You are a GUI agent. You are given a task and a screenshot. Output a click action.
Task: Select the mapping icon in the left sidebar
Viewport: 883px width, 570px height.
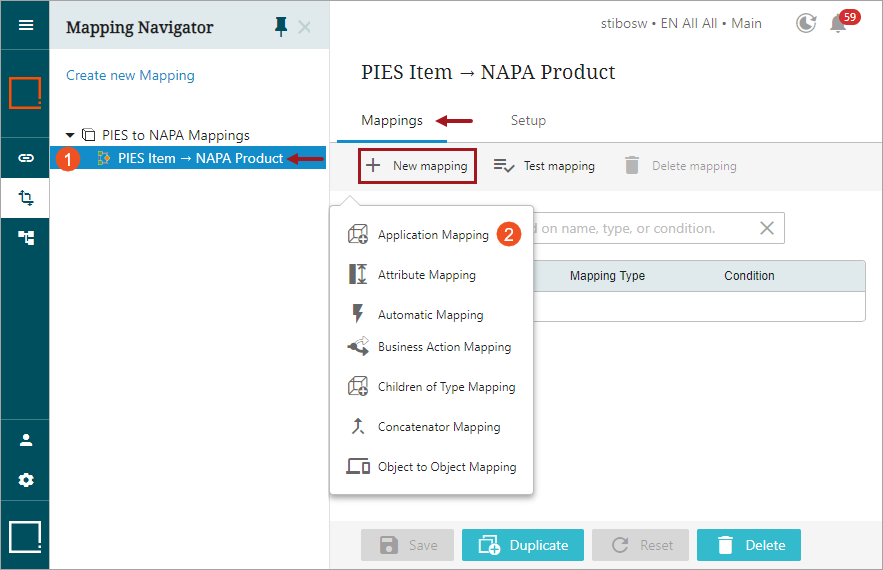tap(25, 198)
